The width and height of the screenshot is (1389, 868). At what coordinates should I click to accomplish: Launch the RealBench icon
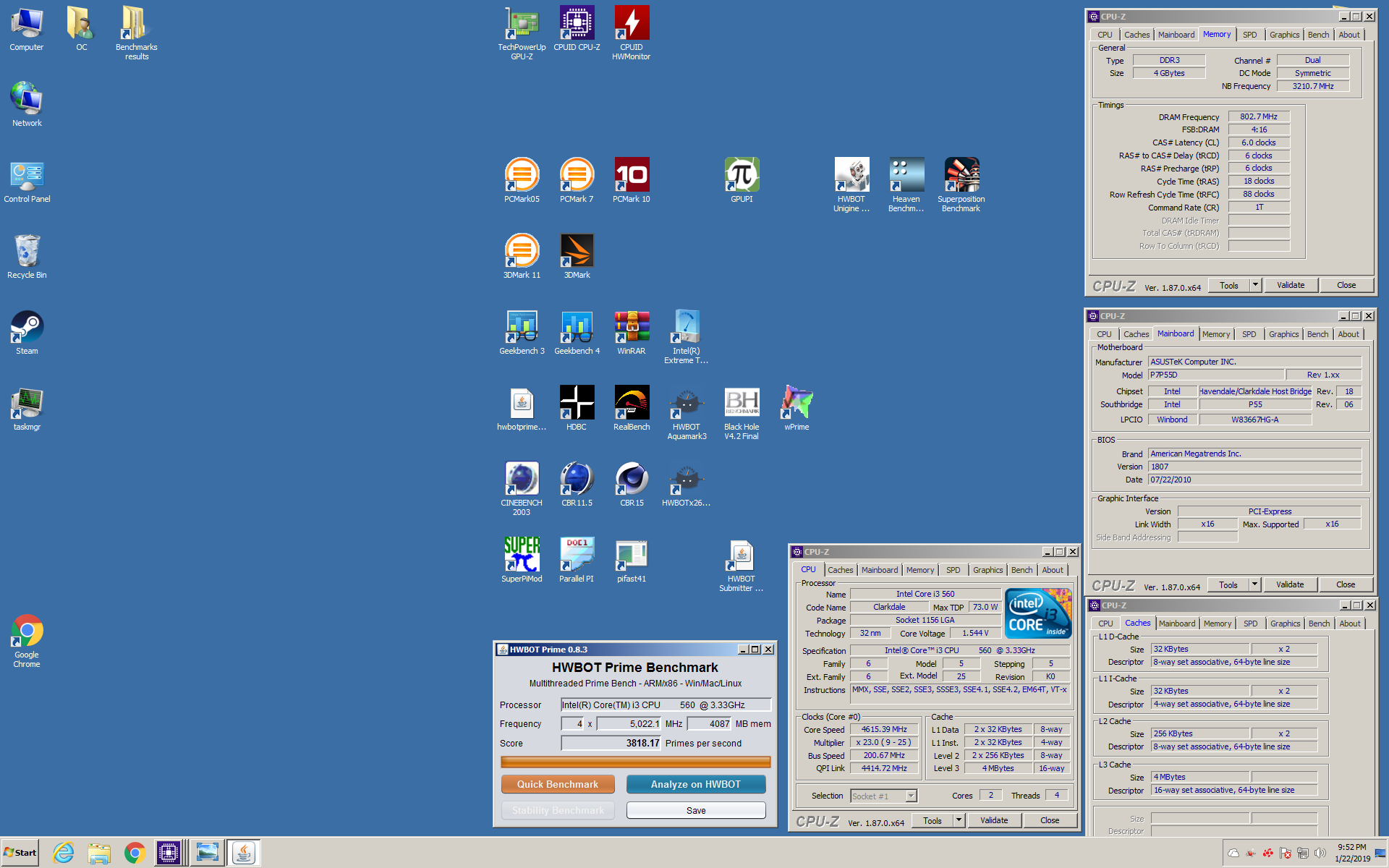632,409
